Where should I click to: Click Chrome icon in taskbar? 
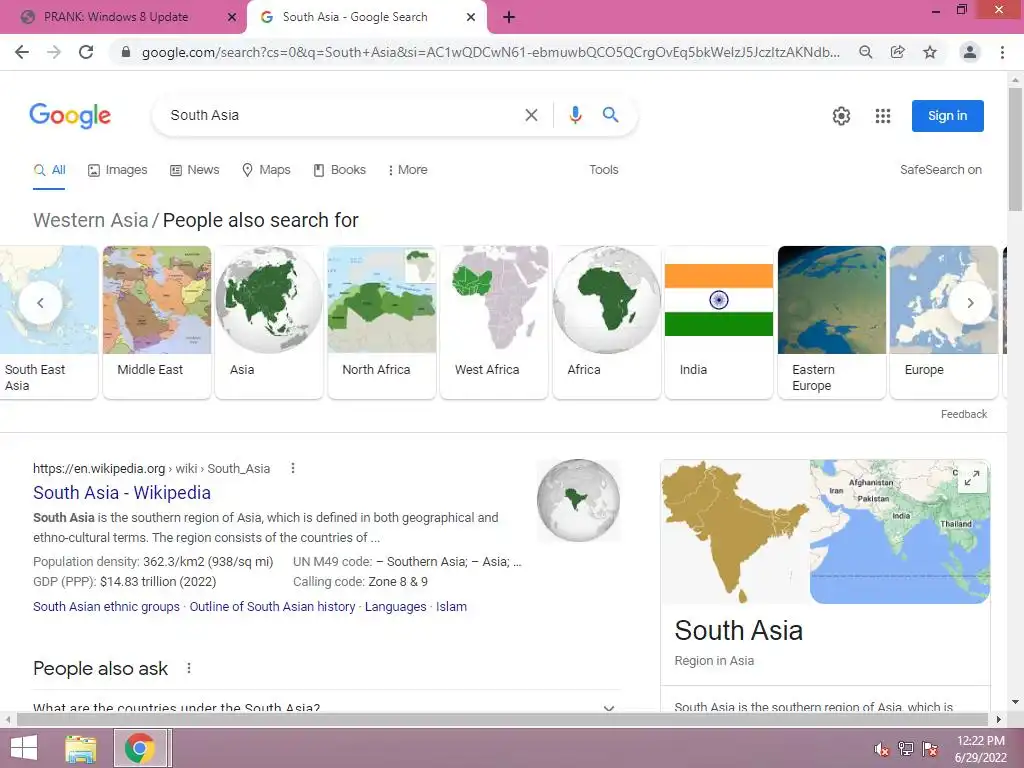(x=140, y=748)
